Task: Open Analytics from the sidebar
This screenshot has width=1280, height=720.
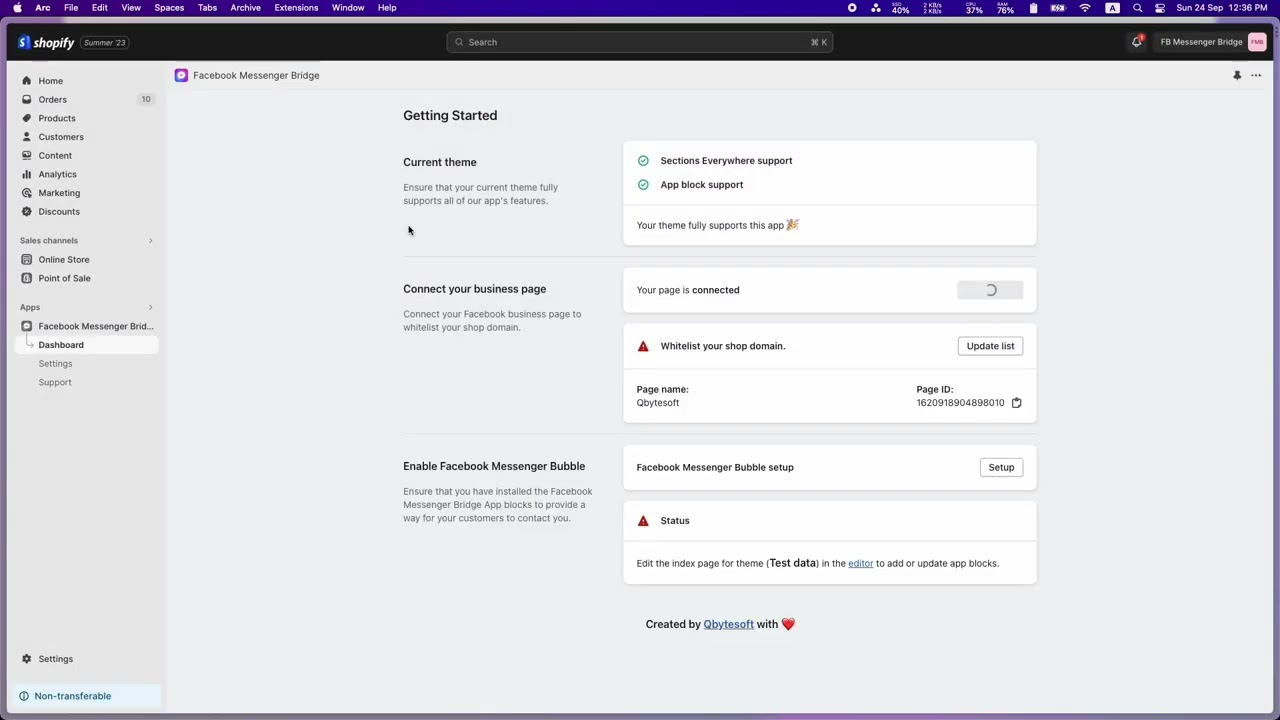Action: pos(57,174)
